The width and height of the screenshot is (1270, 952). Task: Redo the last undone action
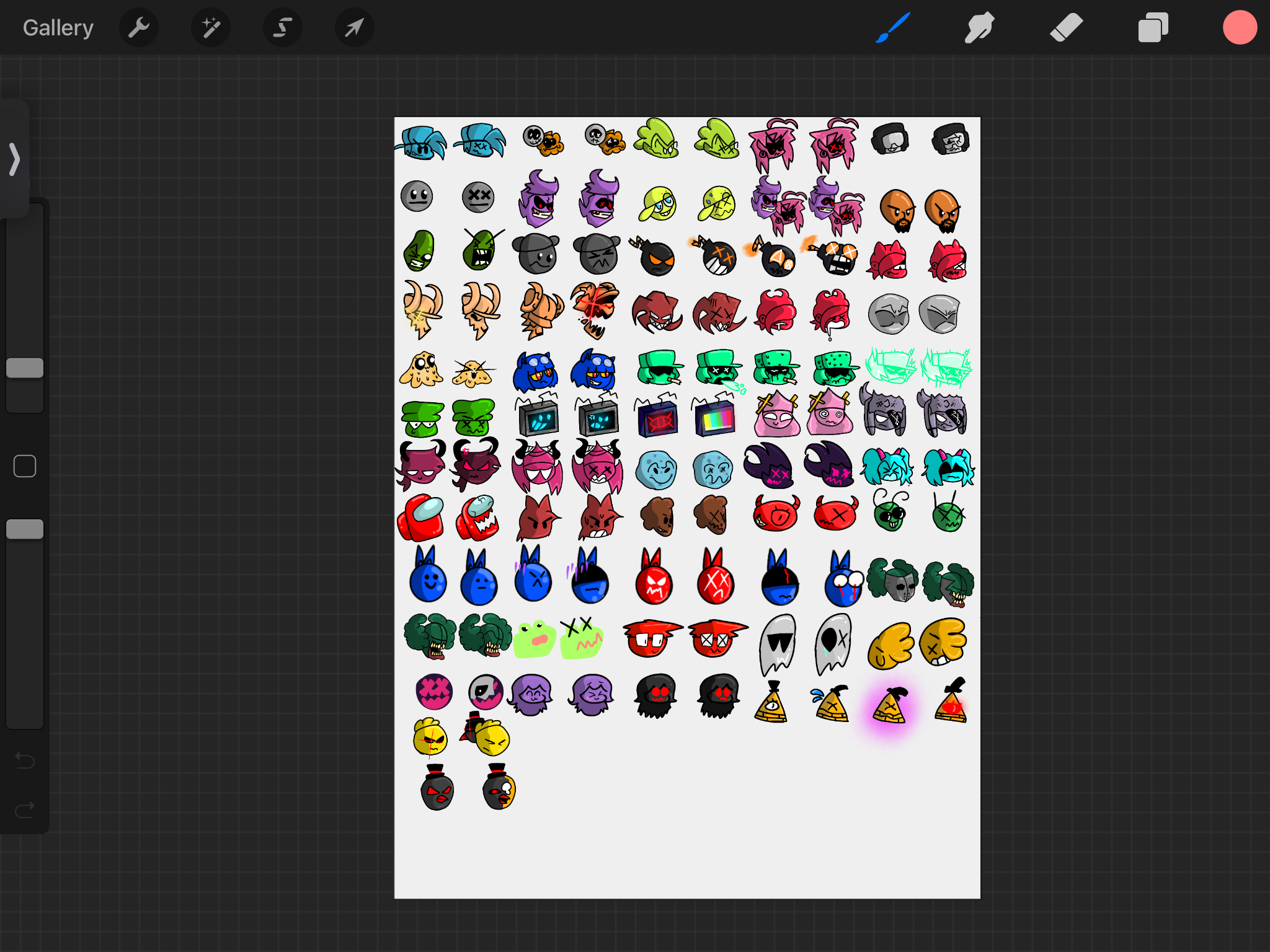[25, 809]
